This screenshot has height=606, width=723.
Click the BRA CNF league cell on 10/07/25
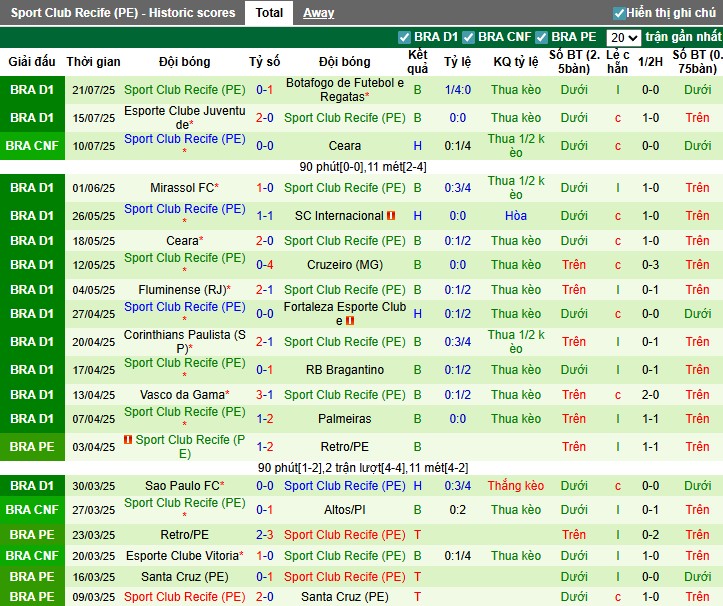[32, 146]
